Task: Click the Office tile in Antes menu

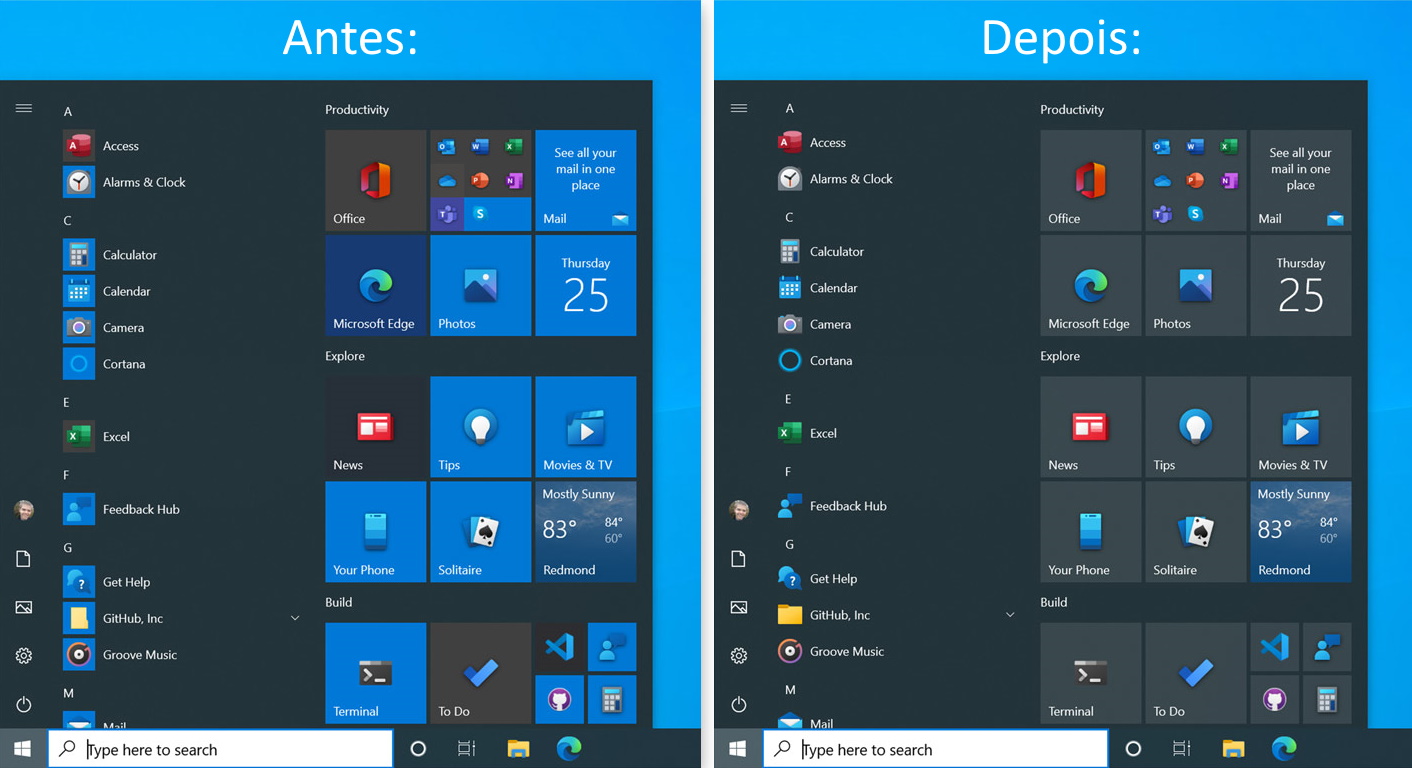Action: click(376, 181)
